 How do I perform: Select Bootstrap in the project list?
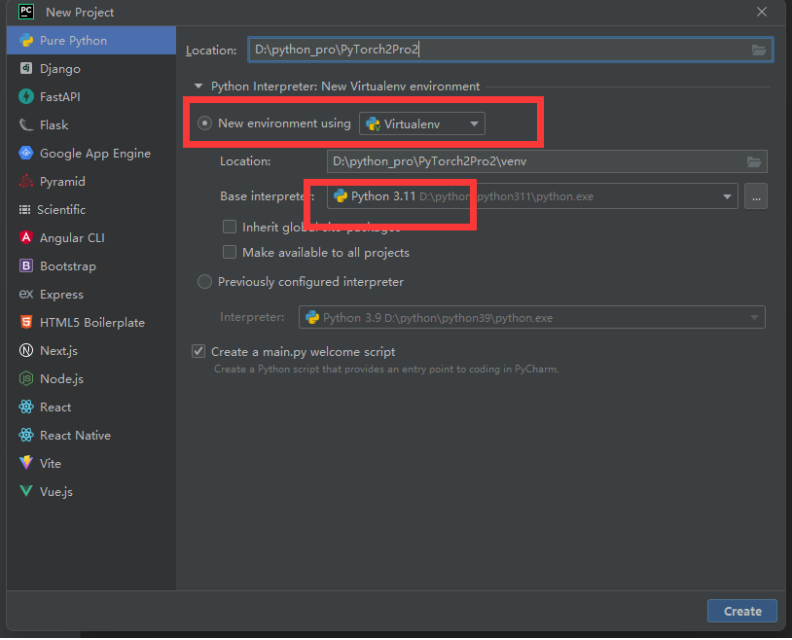91,266
